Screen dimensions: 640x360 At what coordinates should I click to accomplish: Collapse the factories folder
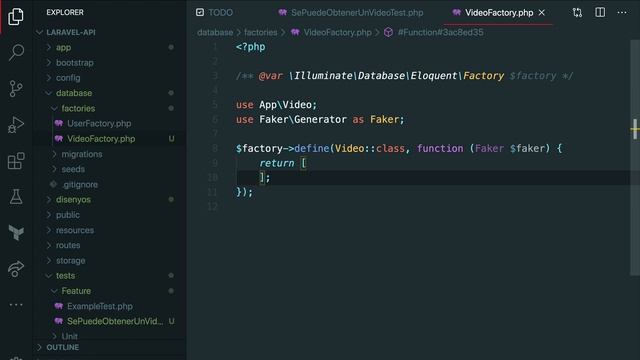[x=78, y=109]
